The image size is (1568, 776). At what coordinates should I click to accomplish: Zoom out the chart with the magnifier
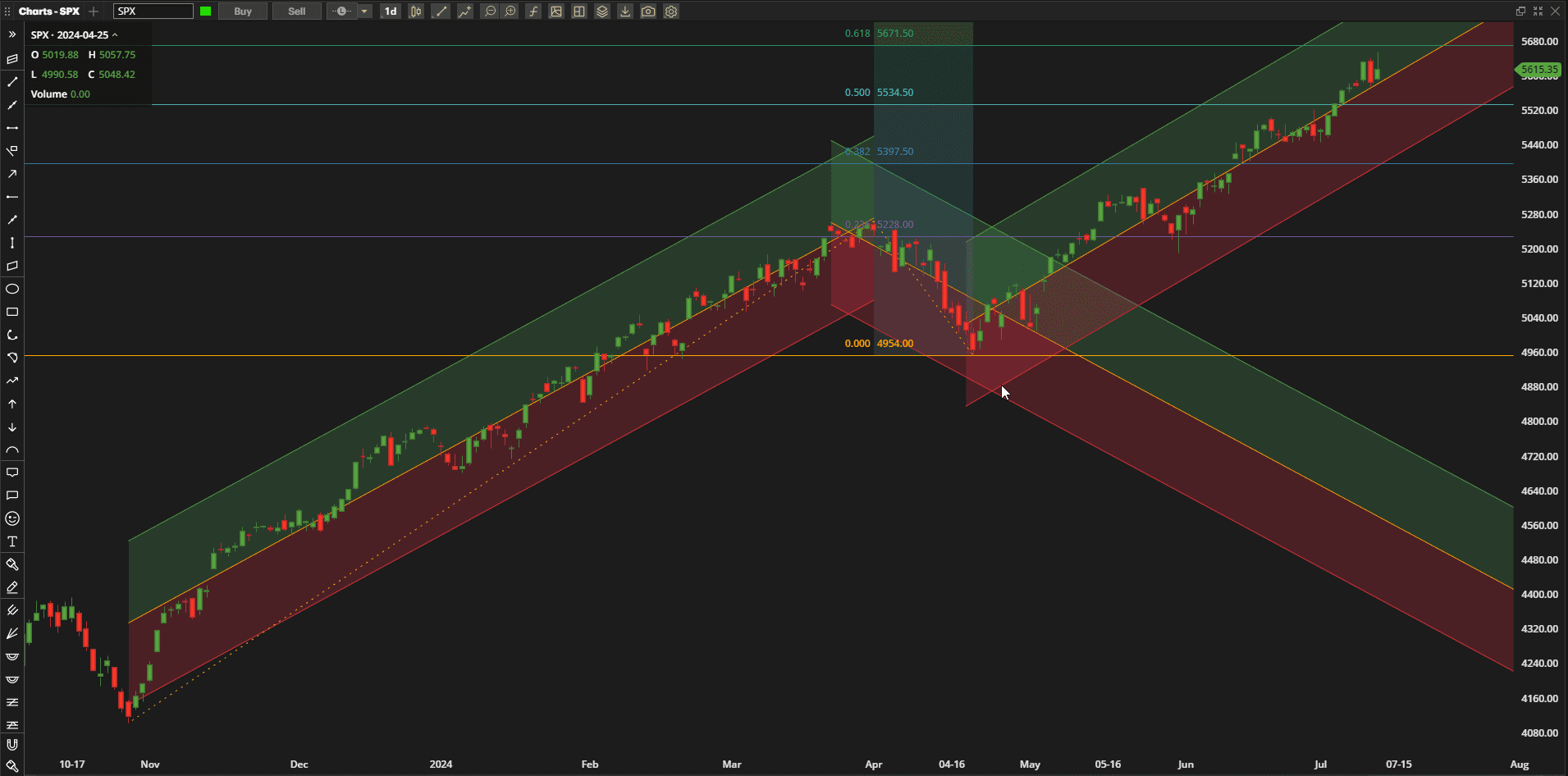[x=490, y=11]
